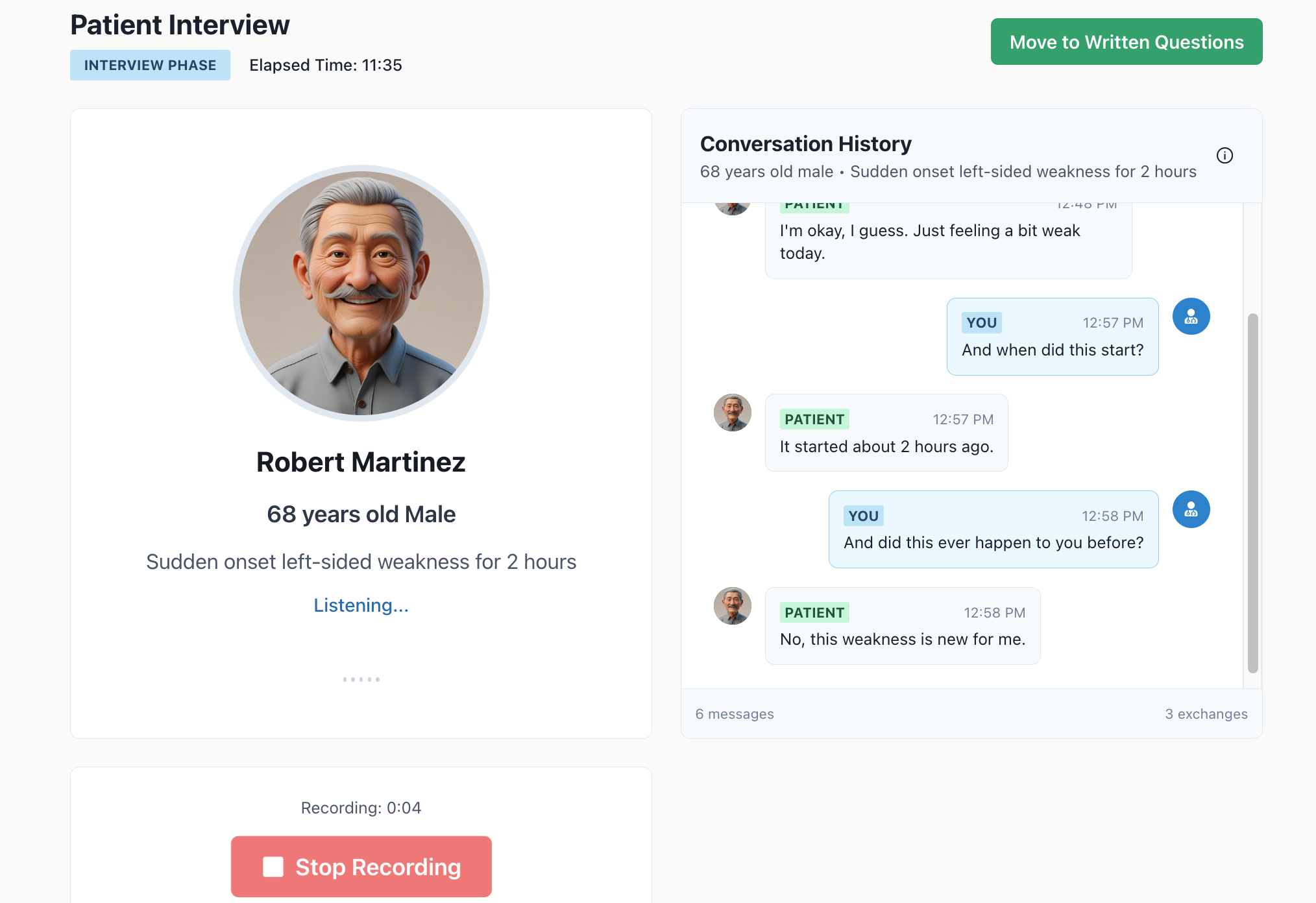Select the "And when did this start?" message
Screen dimensions: 1316x903
point(1053,337)
